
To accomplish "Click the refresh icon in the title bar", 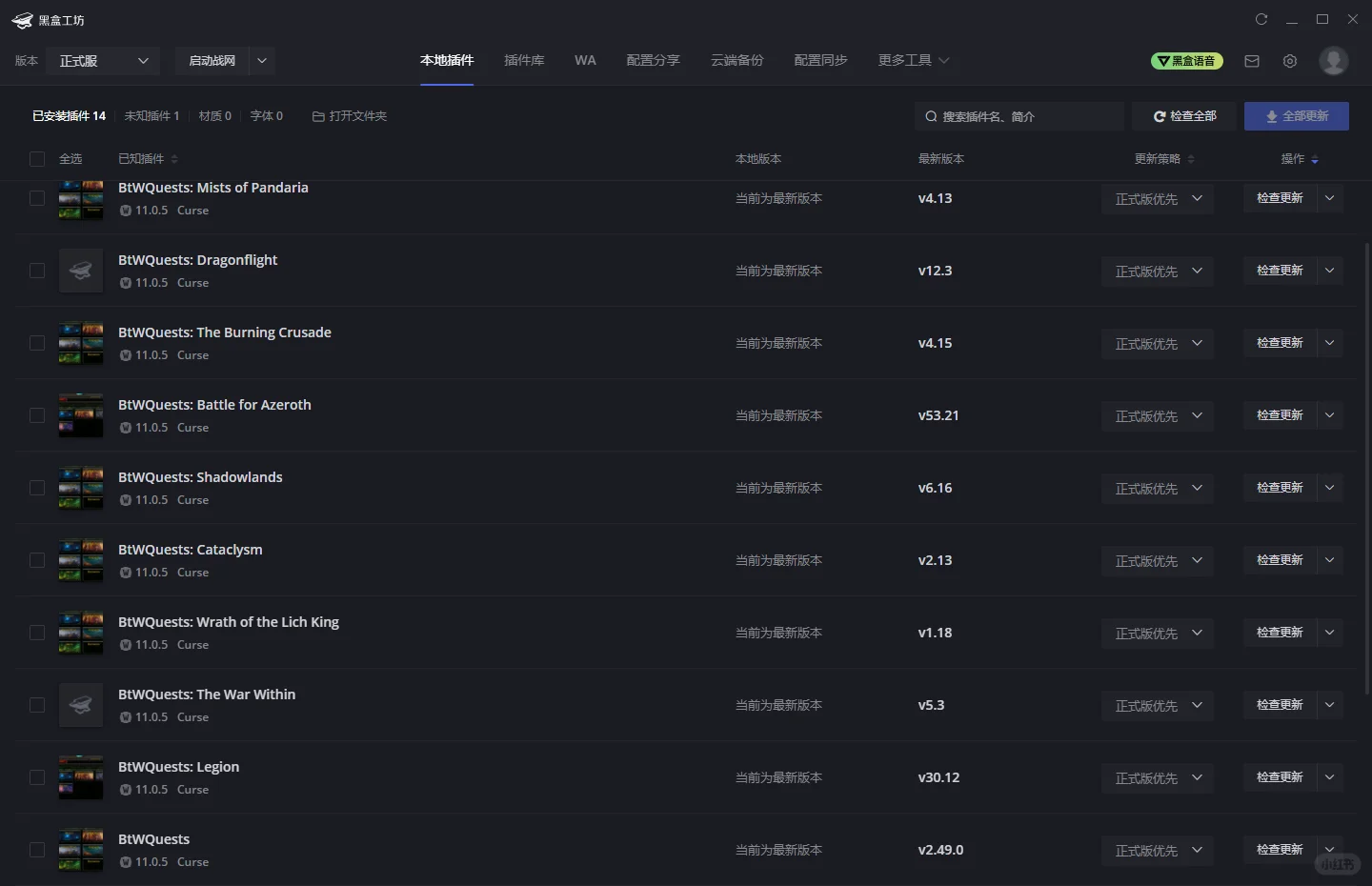I will click(x=1261, y=19).
